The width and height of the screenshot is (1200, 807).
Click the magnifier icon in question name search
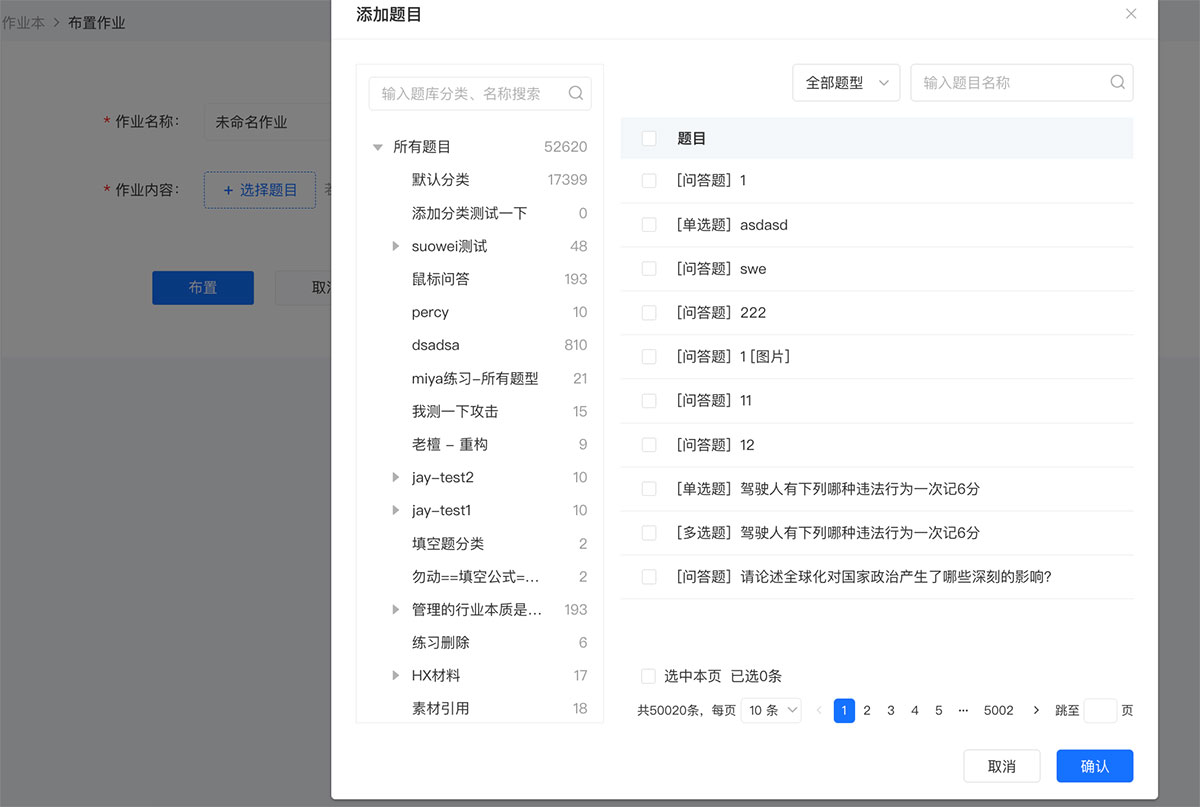pos(1117,82)
